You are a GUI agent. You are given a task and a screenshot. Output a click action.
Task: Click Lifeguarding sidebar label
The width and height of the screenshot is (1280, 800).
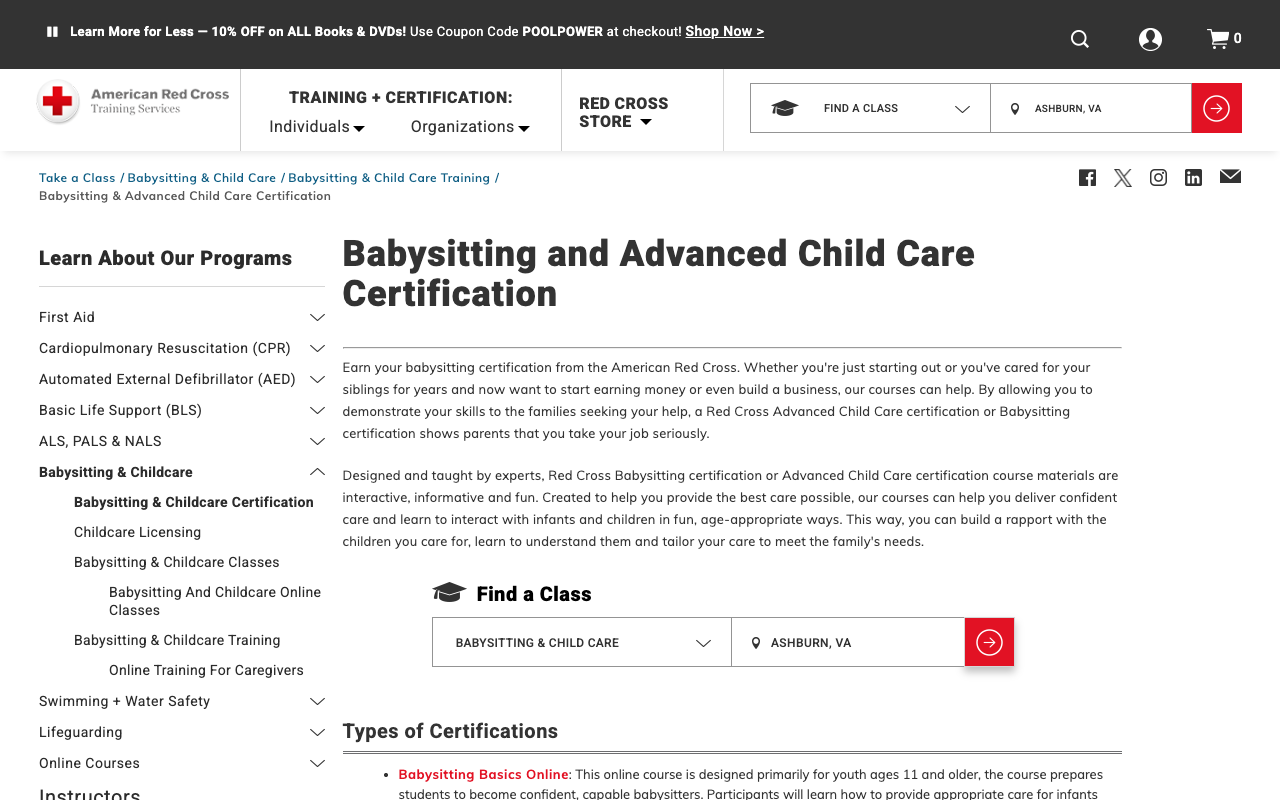pos(81,732)
